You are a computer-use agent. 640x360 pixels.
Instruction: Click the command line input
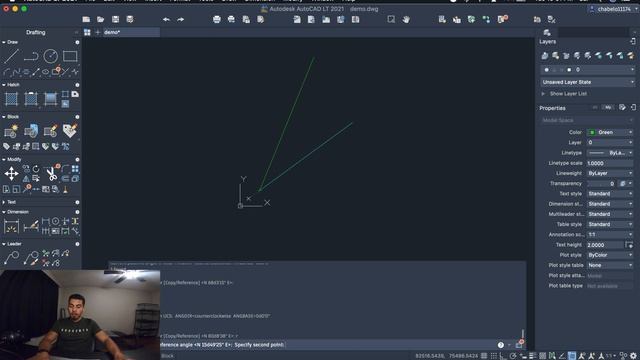(x=327, y=345)
